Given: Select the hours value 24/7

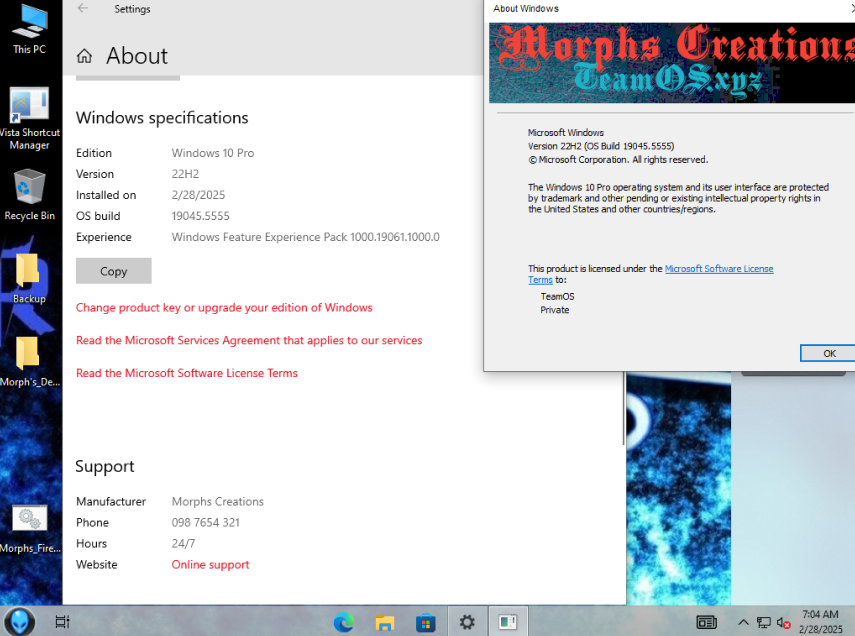Looking at the screenshot, I should (183, 544).
